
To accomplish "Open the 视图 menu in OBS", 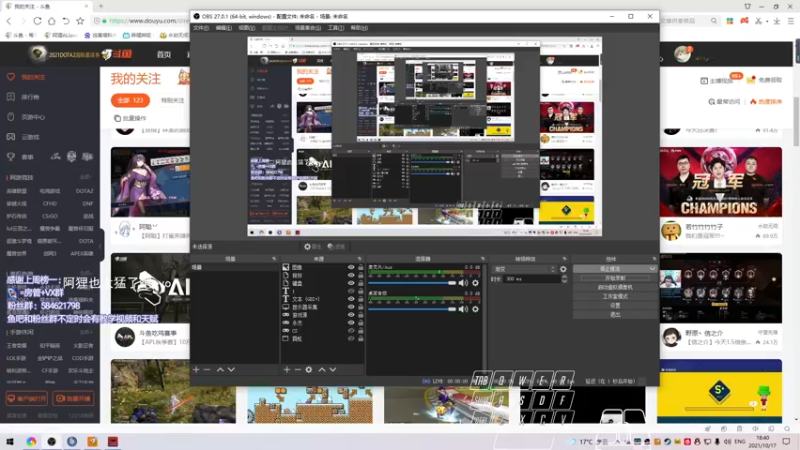I will 246,28.
